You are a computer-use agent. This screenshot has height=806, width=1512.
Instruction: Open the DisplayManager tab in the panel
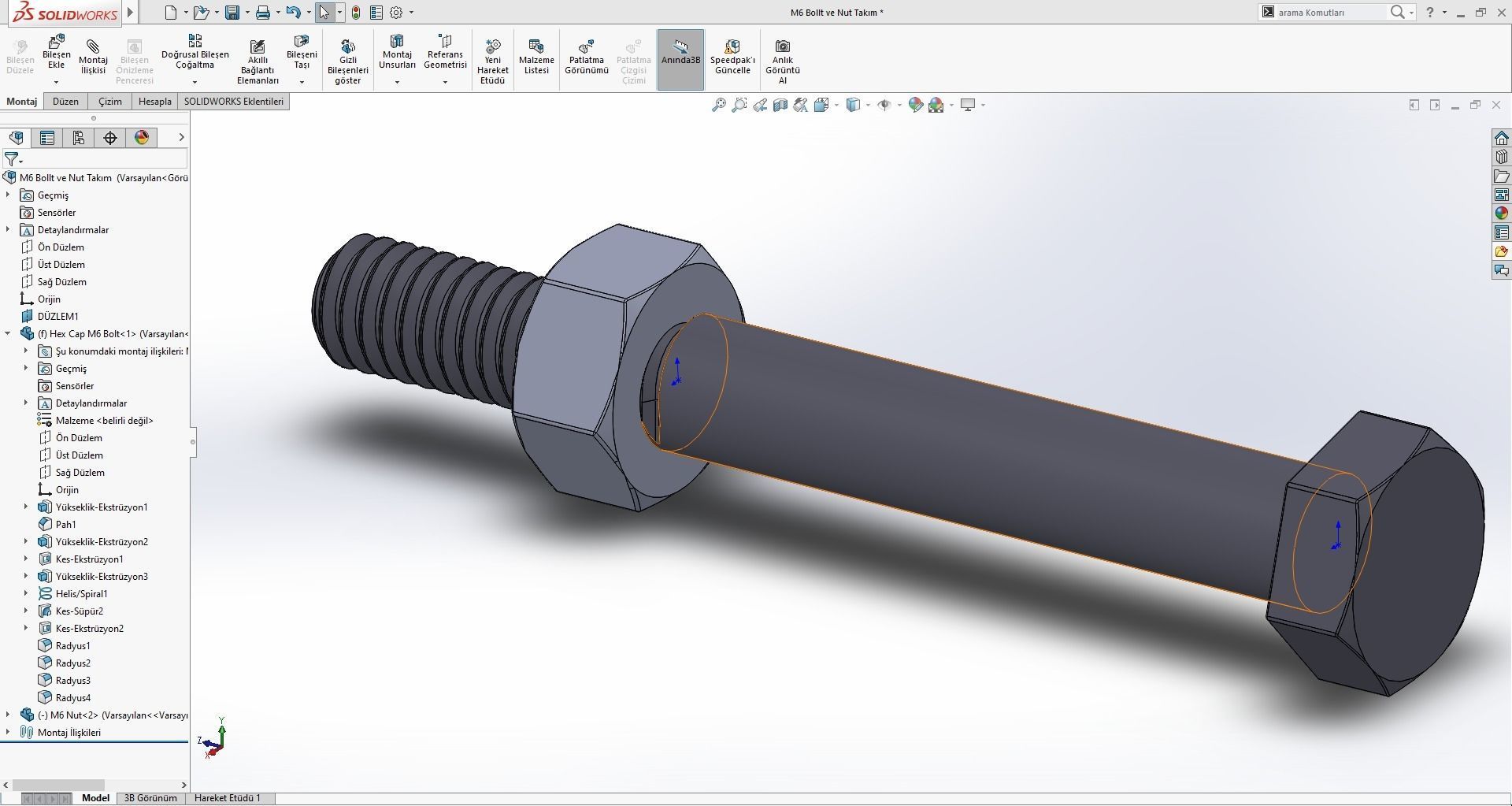tap(140, 137)
